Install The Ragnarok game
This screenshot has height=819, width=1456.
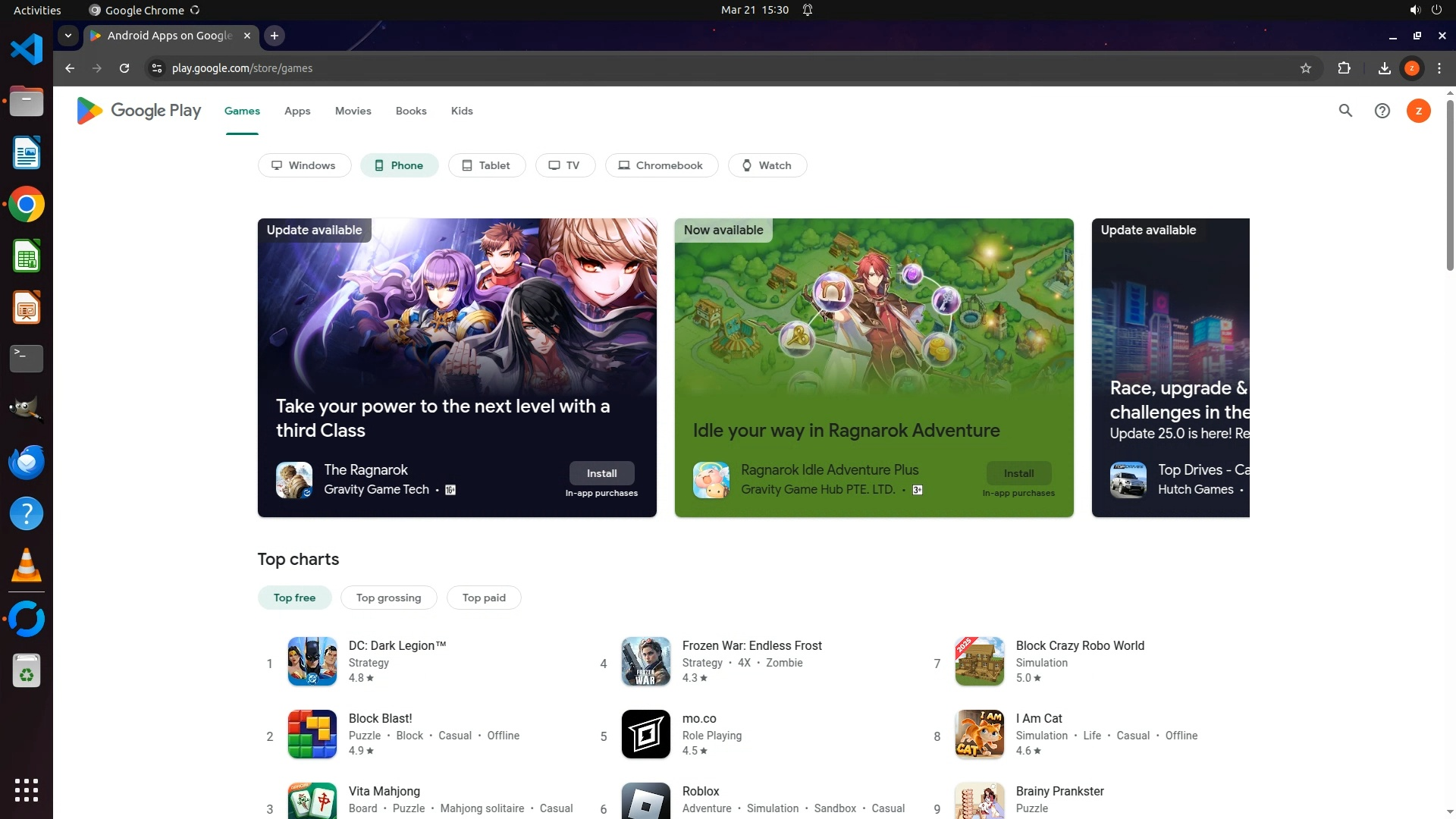pyautogui.click(x=601, y=473)
